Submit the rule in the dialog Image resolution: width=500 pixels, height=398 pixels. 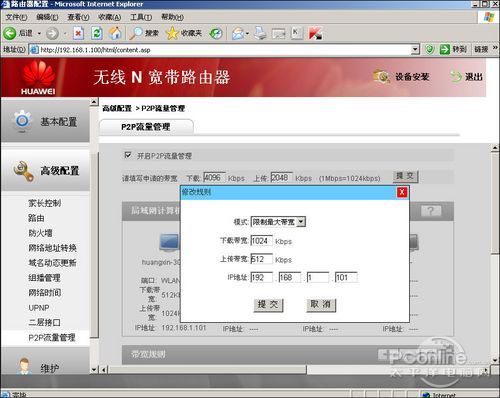[268, 304]
